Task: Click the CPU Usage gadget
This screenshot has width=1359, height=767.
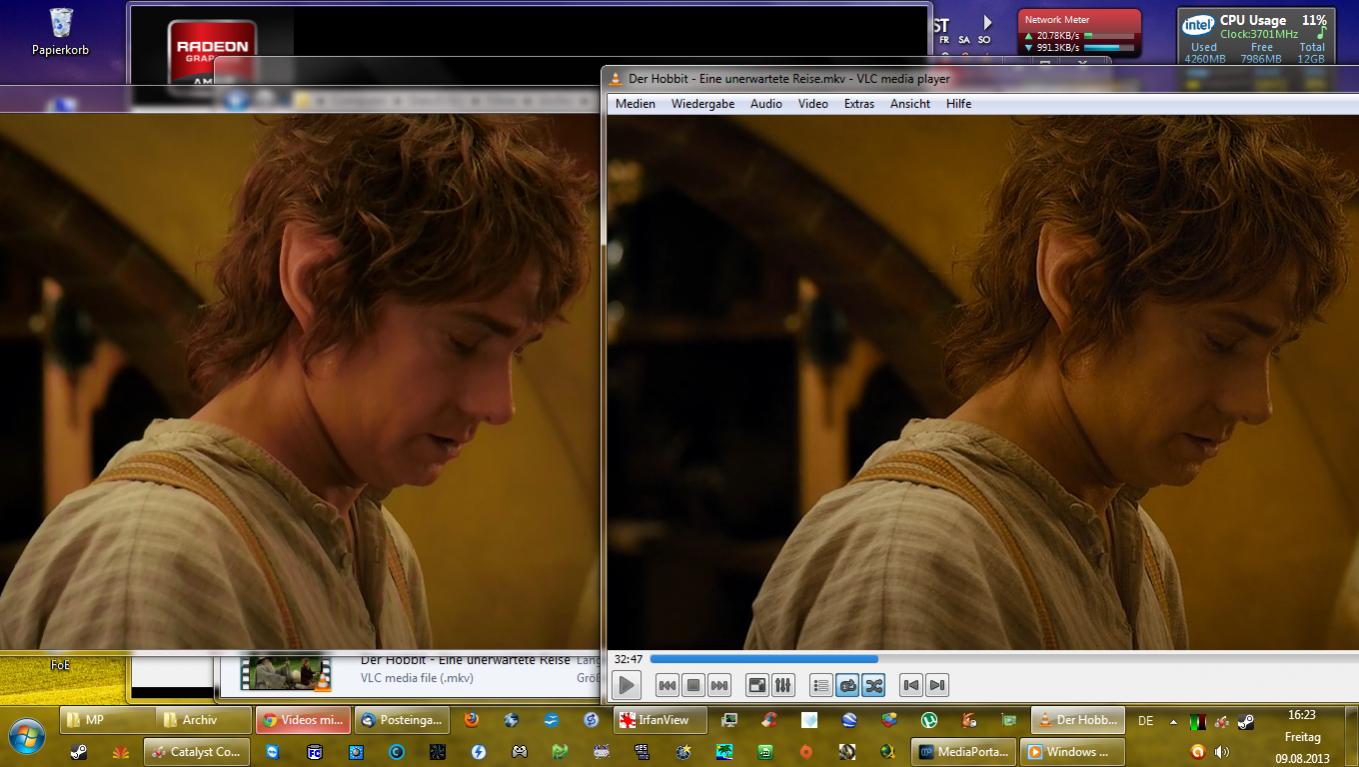Action: point(1256,38)
